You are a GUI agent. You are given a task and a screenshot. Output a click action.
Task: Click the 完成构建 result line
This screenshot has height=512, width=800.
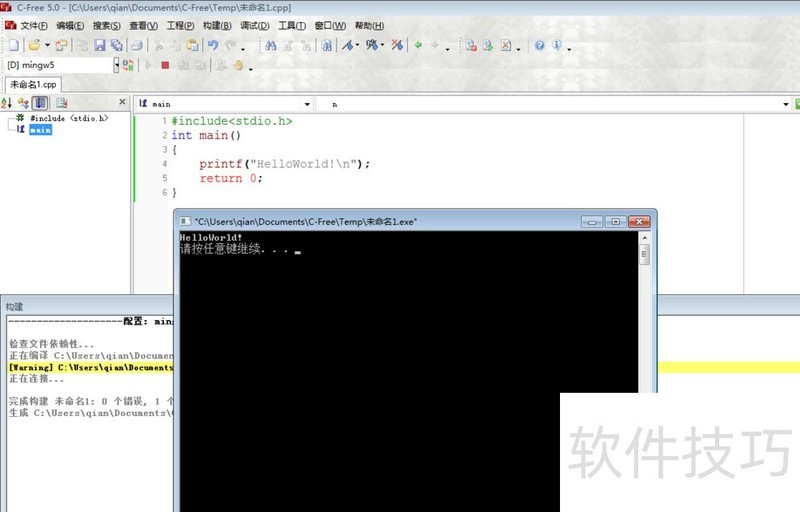tap(91, 401)
